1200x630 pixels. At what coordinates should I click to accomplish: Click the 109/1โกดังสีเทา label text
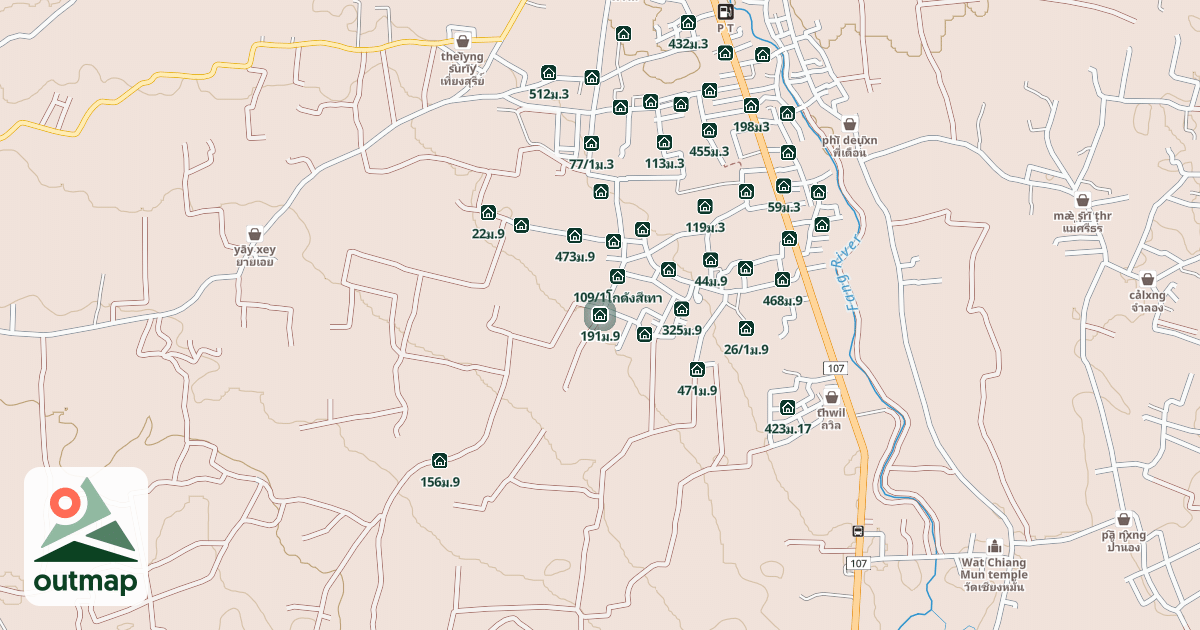[618, 297]
